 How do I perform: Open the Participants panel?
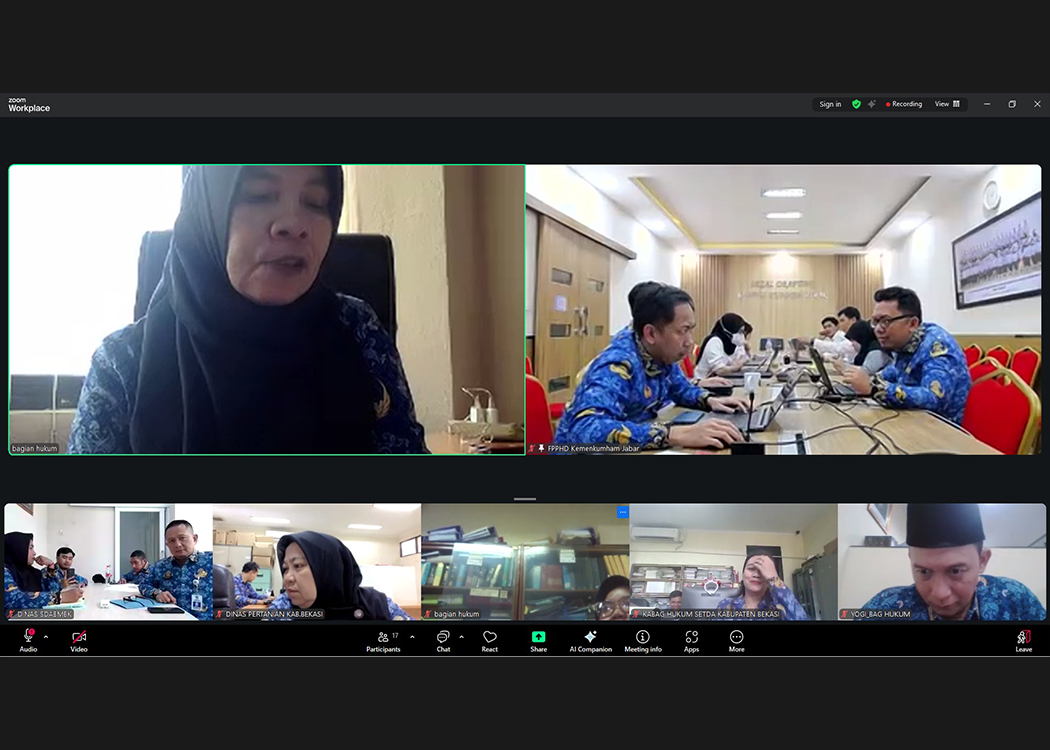383,641
